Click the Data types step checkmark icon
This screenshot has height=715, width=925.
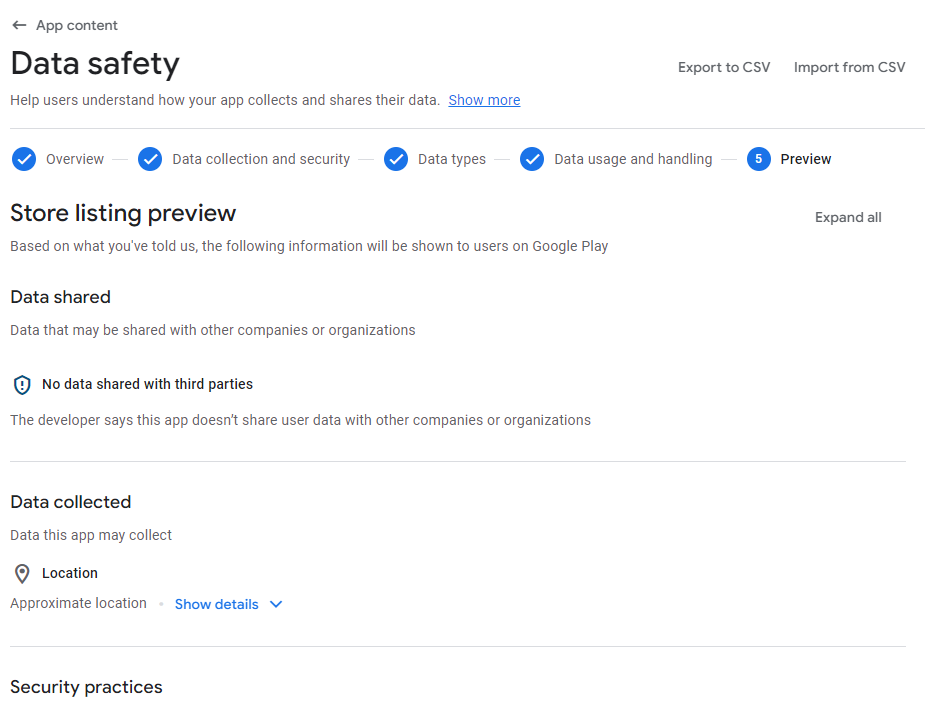pyautogui.click(x=396, y=159)
